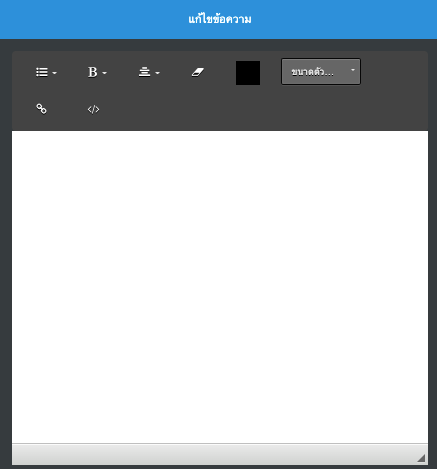The height and width of the screenshot is (469, 437).
Task: Expand the ขนาดตัว... font size dropdown
Action: pos(321,72)
